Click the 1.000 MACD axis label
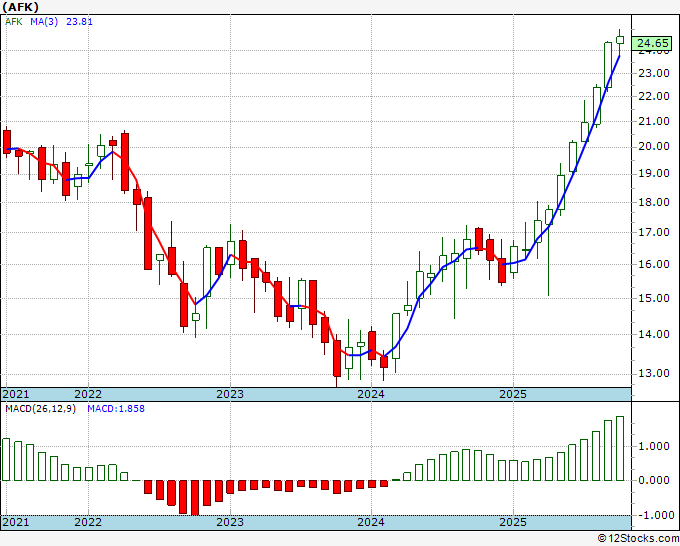The width and height of the screenshot is (680, 546). click(x=656, y=447)
